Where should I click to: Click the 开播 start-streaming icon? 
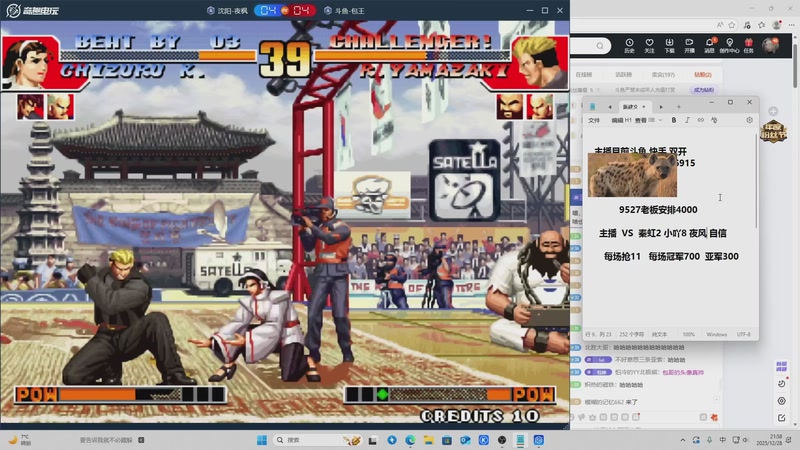click(x=689, y=45)
